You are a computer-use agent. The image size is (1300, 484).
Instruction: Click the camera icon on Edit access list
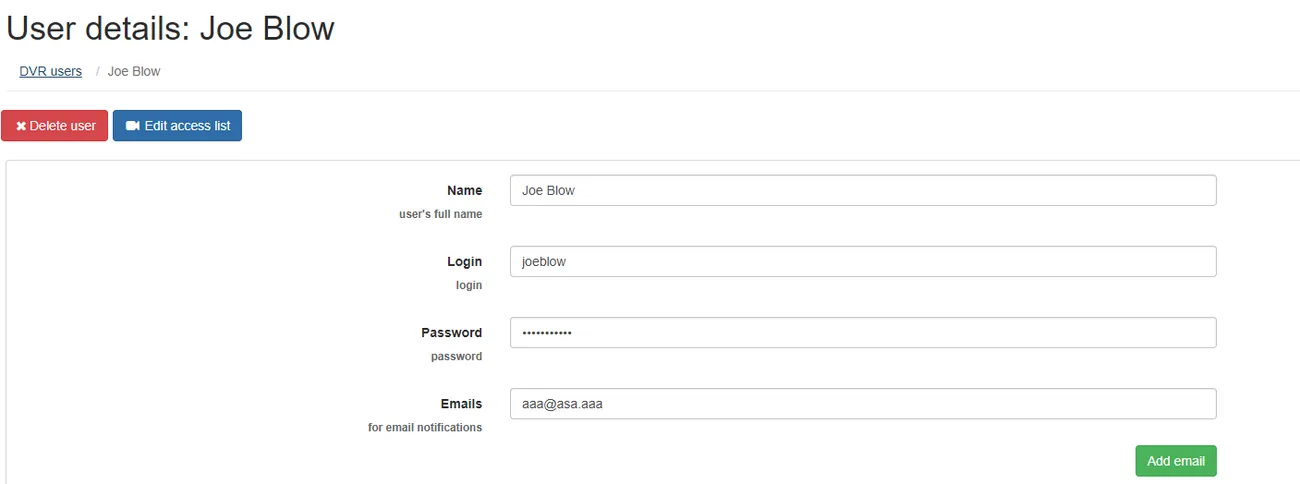pos(132,126)
